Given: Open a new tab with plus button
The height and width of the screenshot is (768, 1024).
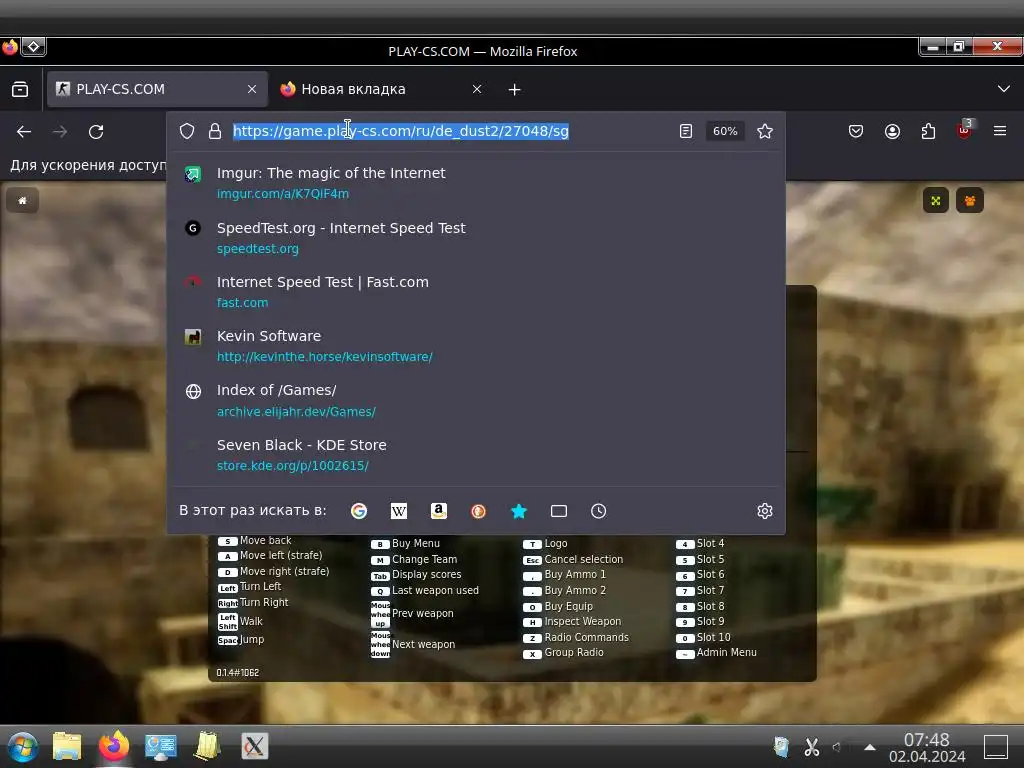Looking at the screenshot, I should (x=515, y=89).
